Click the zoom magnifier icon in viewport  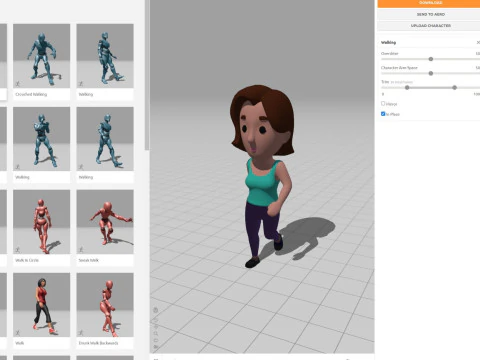pos(156,333)
